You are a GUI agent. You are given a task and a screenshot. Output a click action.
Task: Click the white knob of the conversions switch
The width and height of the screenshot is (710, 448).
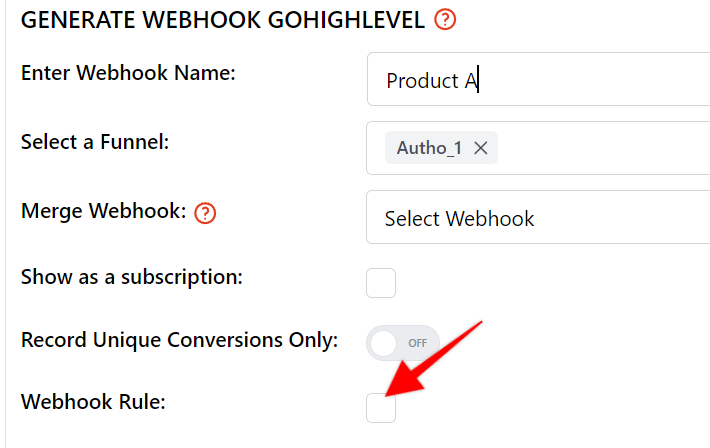point(384,343)
